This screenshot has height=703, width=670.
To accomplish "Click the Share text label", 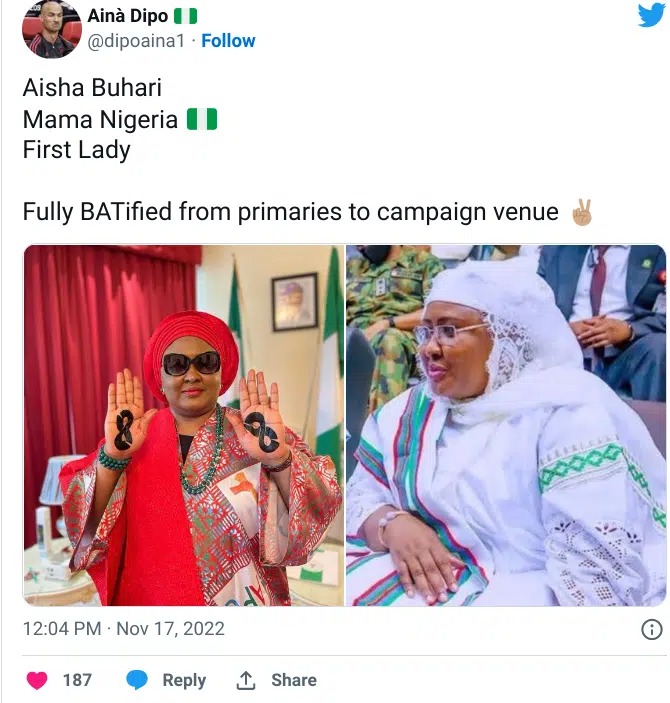I will (293, 680).
